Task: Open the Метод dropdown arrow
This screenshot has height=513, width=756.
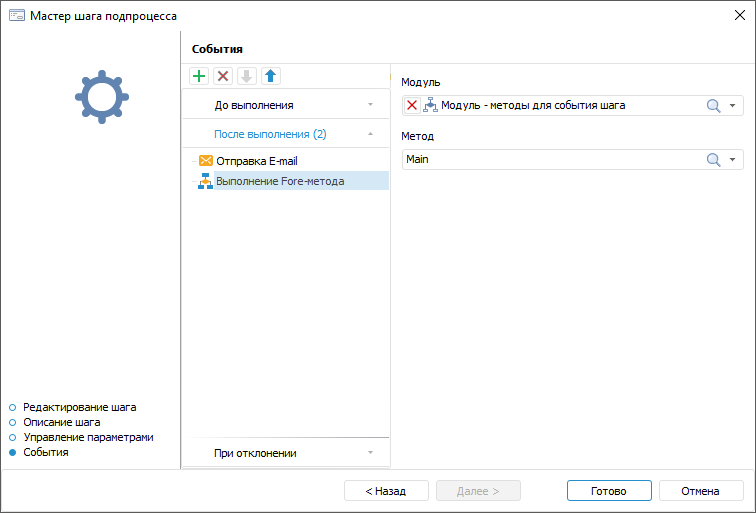Action: tap(733, 159)
